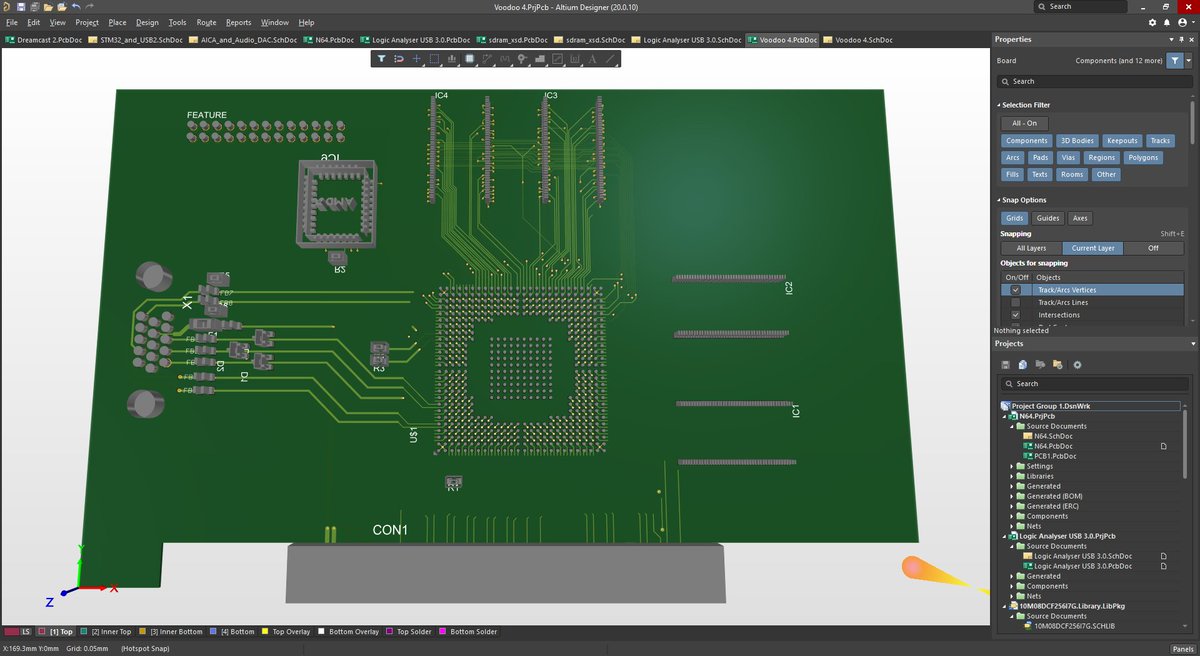Viewport: 1200px width, 656px height.
Task: Open the settings gear at top right
Action: point(1152,22)
